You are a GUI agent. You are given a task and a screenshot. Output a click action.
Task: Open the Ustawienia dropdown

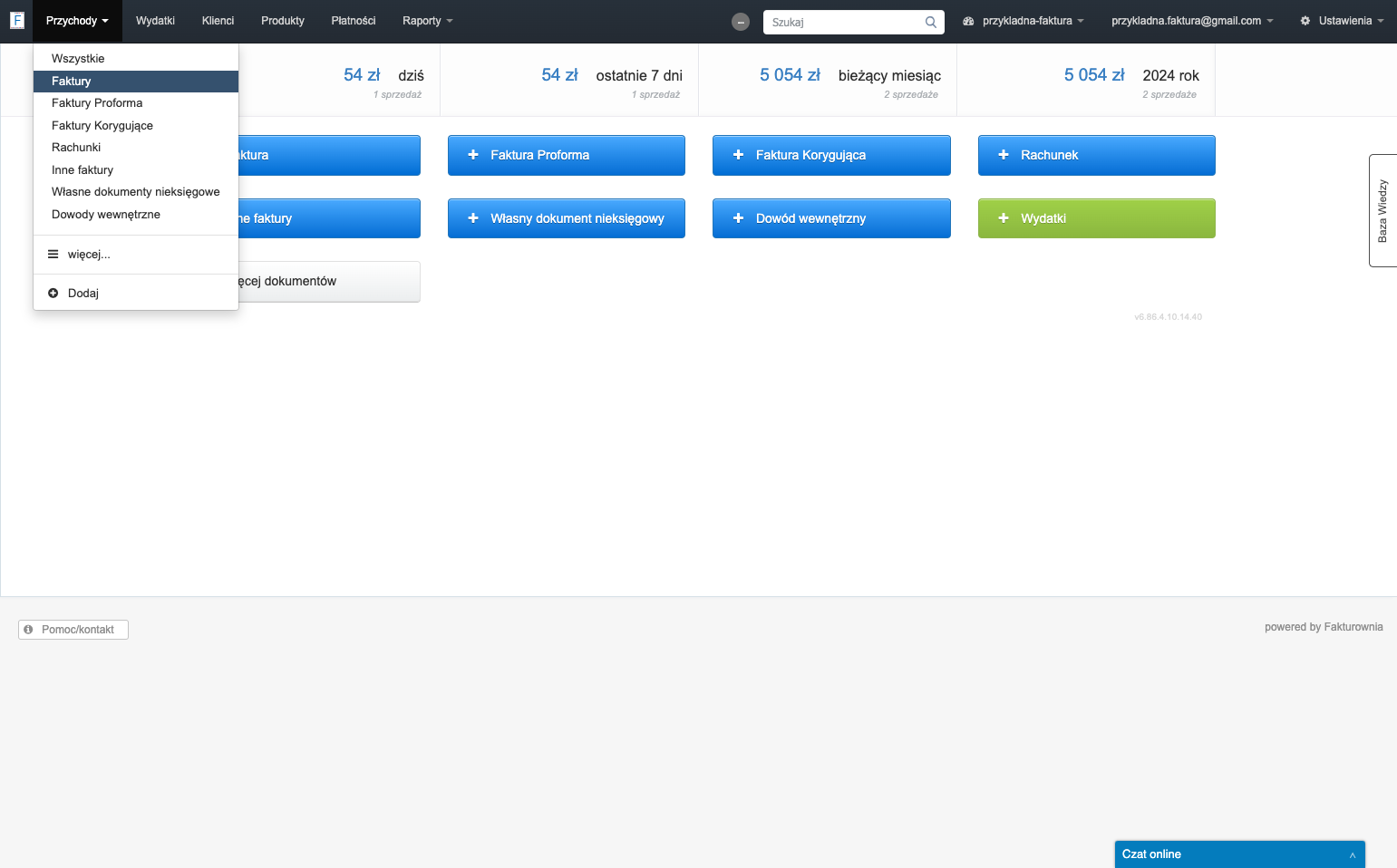click(1342, 21)
